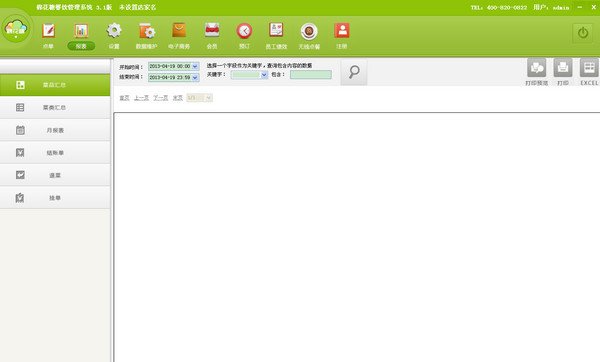The height and width of the screenshot is (362, 600).
Task: Open 打印预览 print preview
Action: [x=536, y=68]
